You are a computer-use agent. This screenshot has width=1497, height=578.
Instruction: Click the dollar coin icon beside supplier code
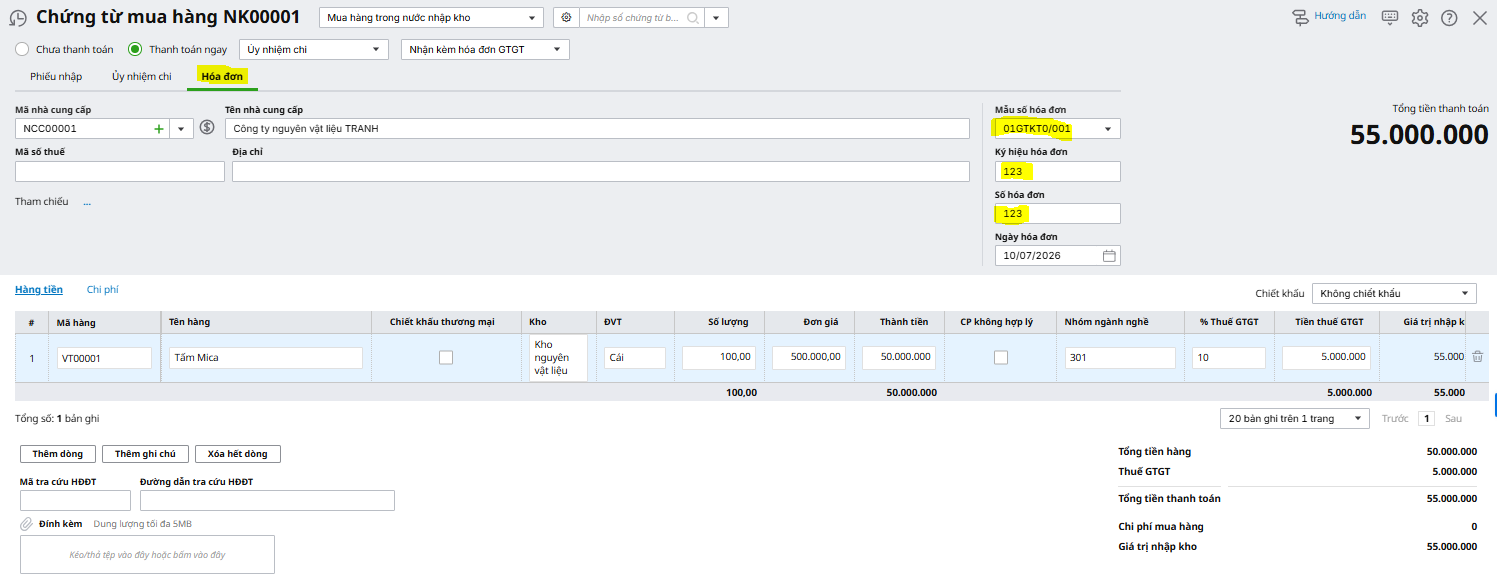tap(207, 127)
